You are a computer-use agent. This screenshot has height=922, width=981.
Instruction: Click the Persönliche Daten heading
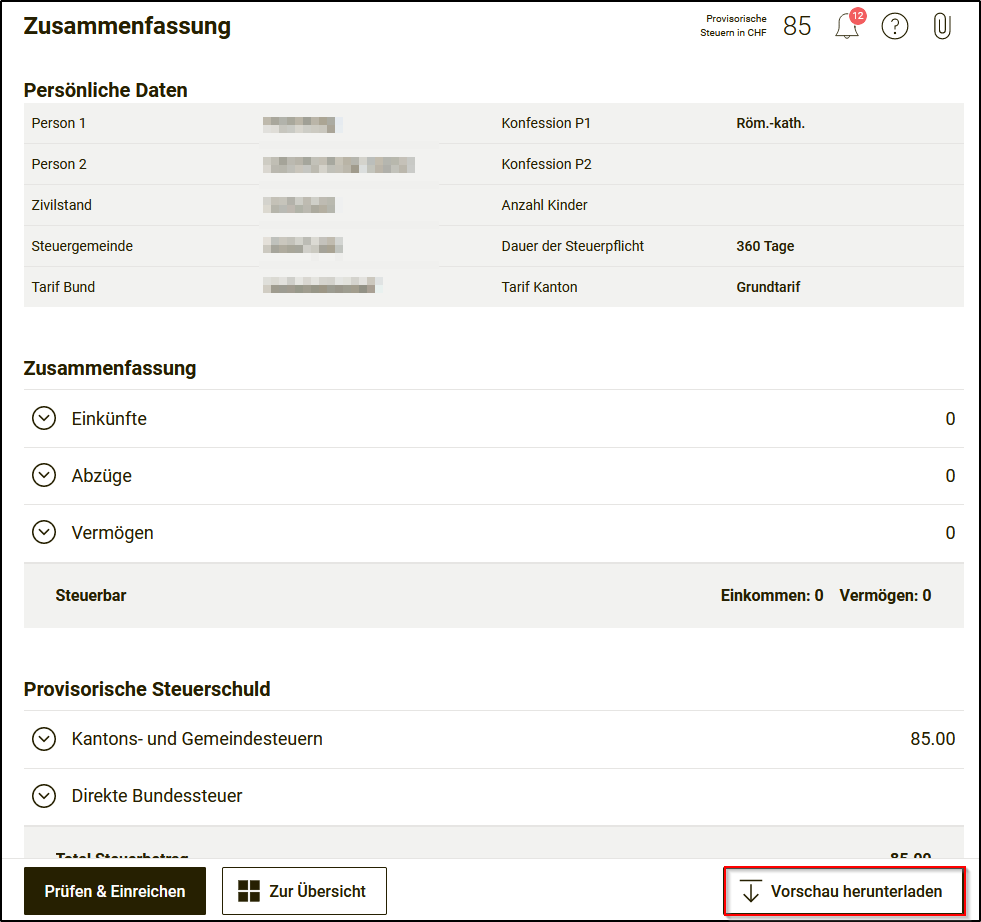point(106,90)
